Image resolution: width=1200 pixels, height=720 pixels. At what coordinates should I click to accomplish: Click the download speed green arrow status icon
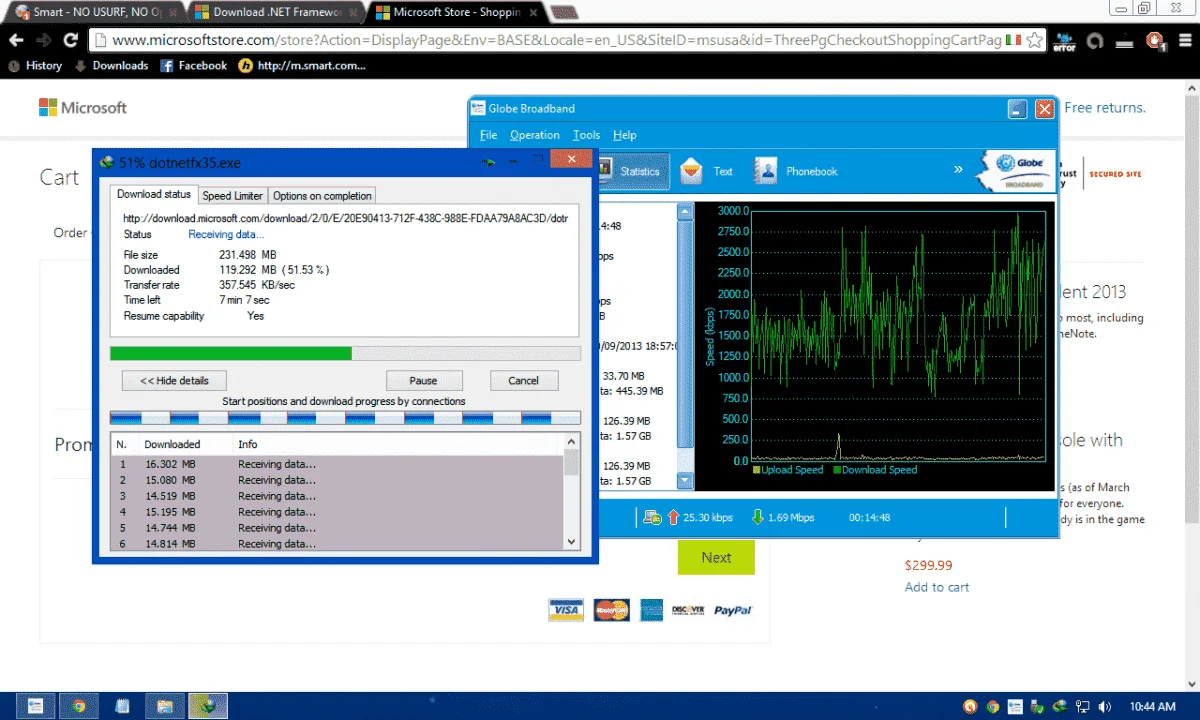point(757,517)
